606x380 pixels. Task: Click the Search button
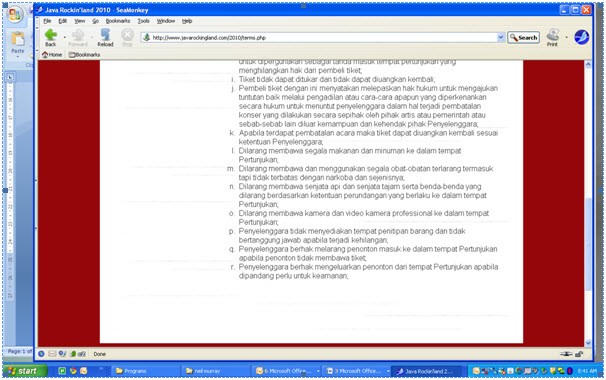523,37
